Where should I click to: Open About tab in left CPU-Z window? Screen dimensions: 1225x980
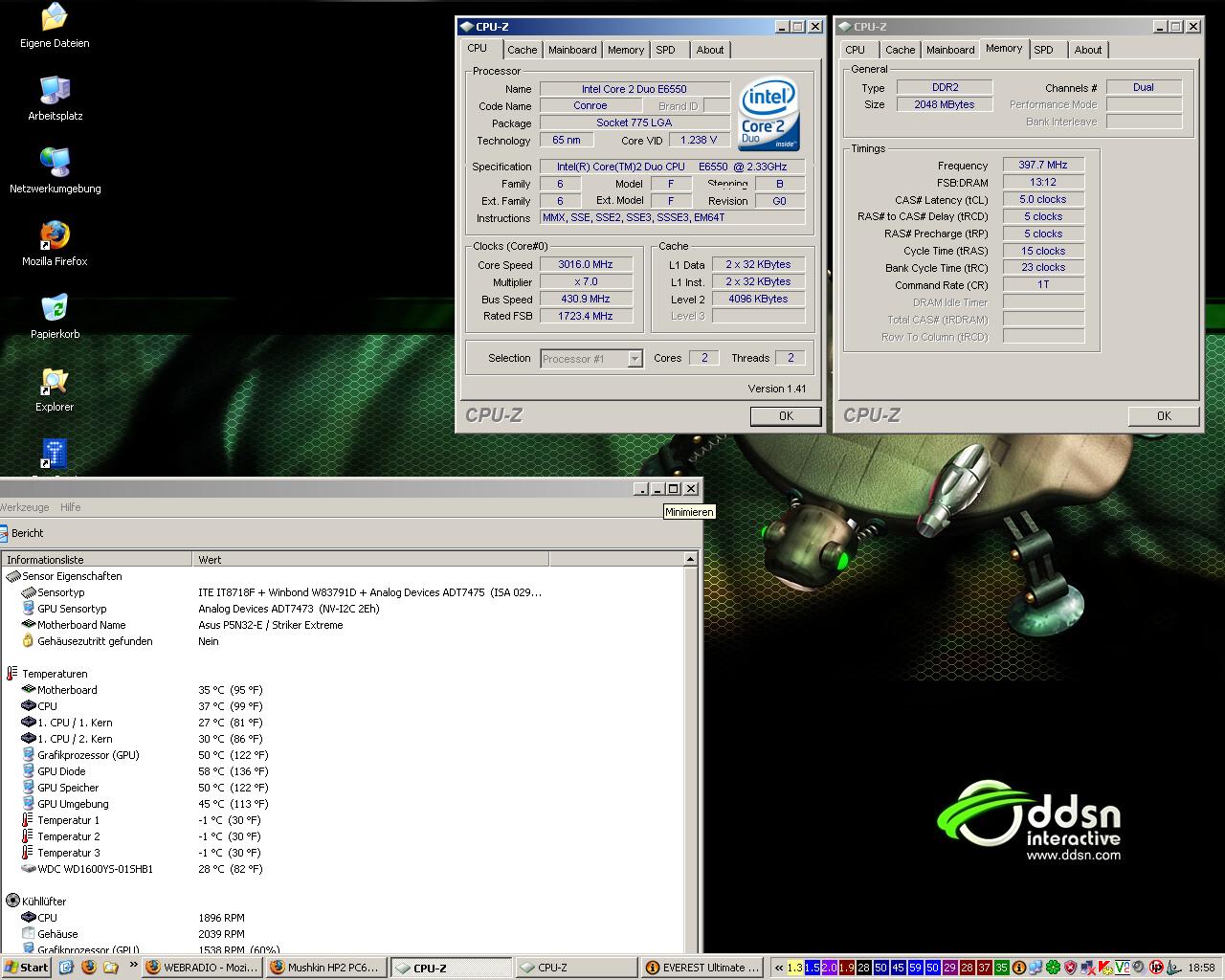[x=710, y=50]
